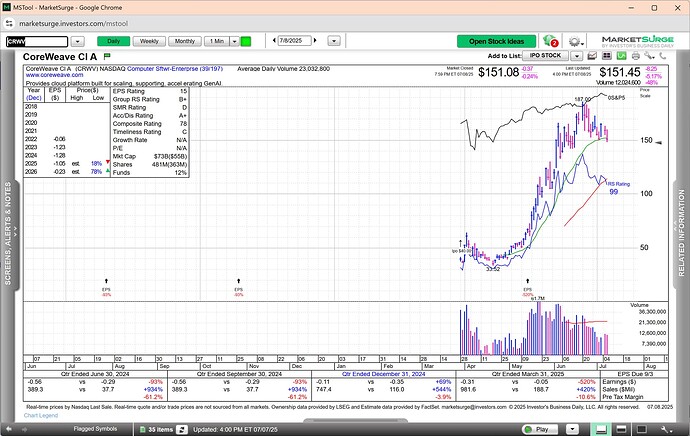
Task: Open the alerts icon with red badge
Action: (550, 41)
